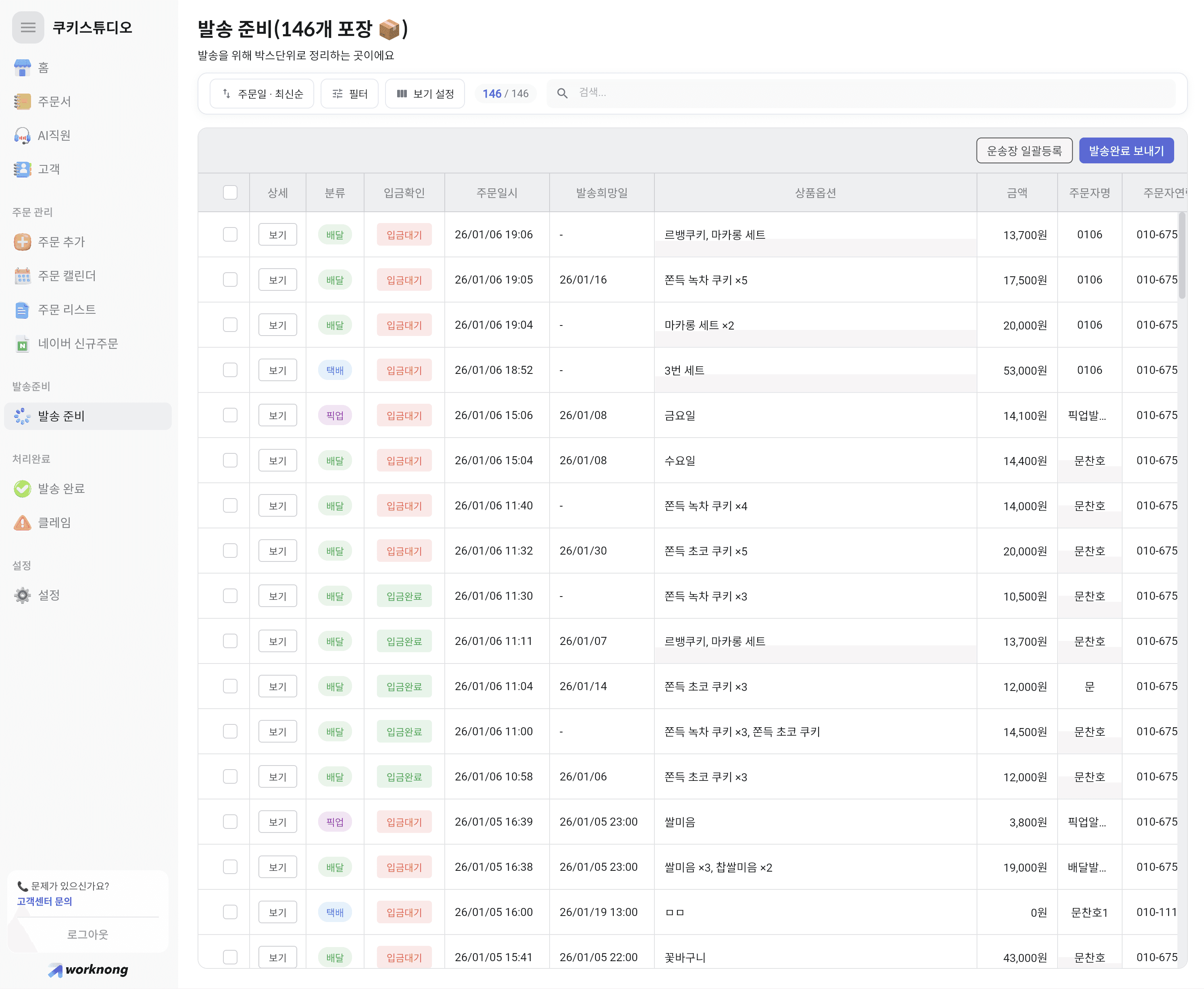Click the 주문 추가 plus icon

point(22,242)
